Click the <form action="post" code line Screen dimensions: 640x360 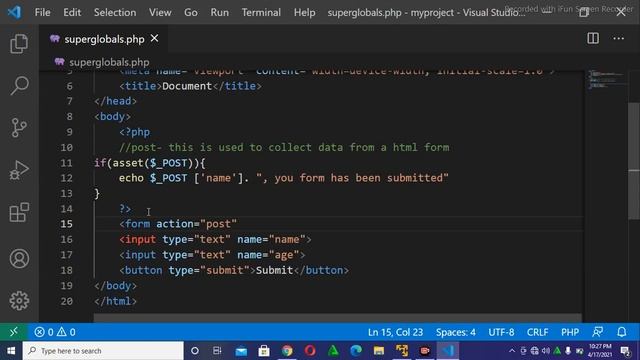point(178,224)
